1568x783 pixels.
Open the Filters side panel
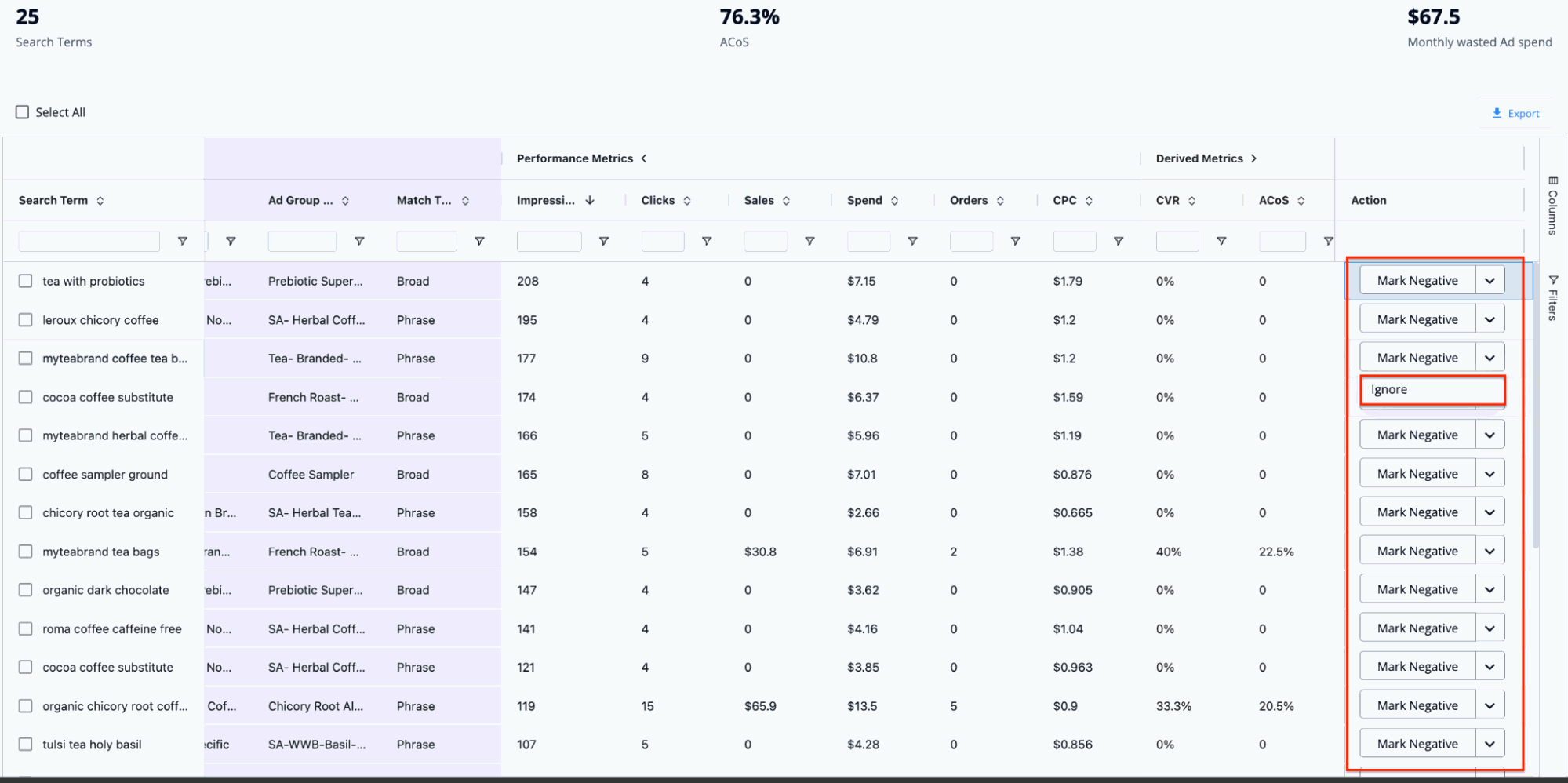pyautogui.click(x=1552, y=297)
